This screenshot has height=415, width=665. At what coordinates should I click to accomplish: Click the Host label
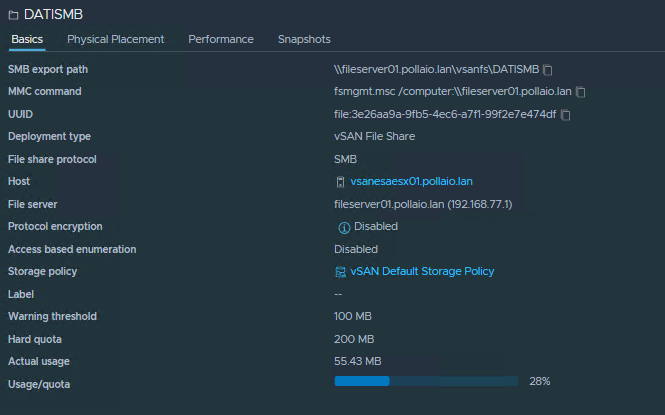(19, 181)
